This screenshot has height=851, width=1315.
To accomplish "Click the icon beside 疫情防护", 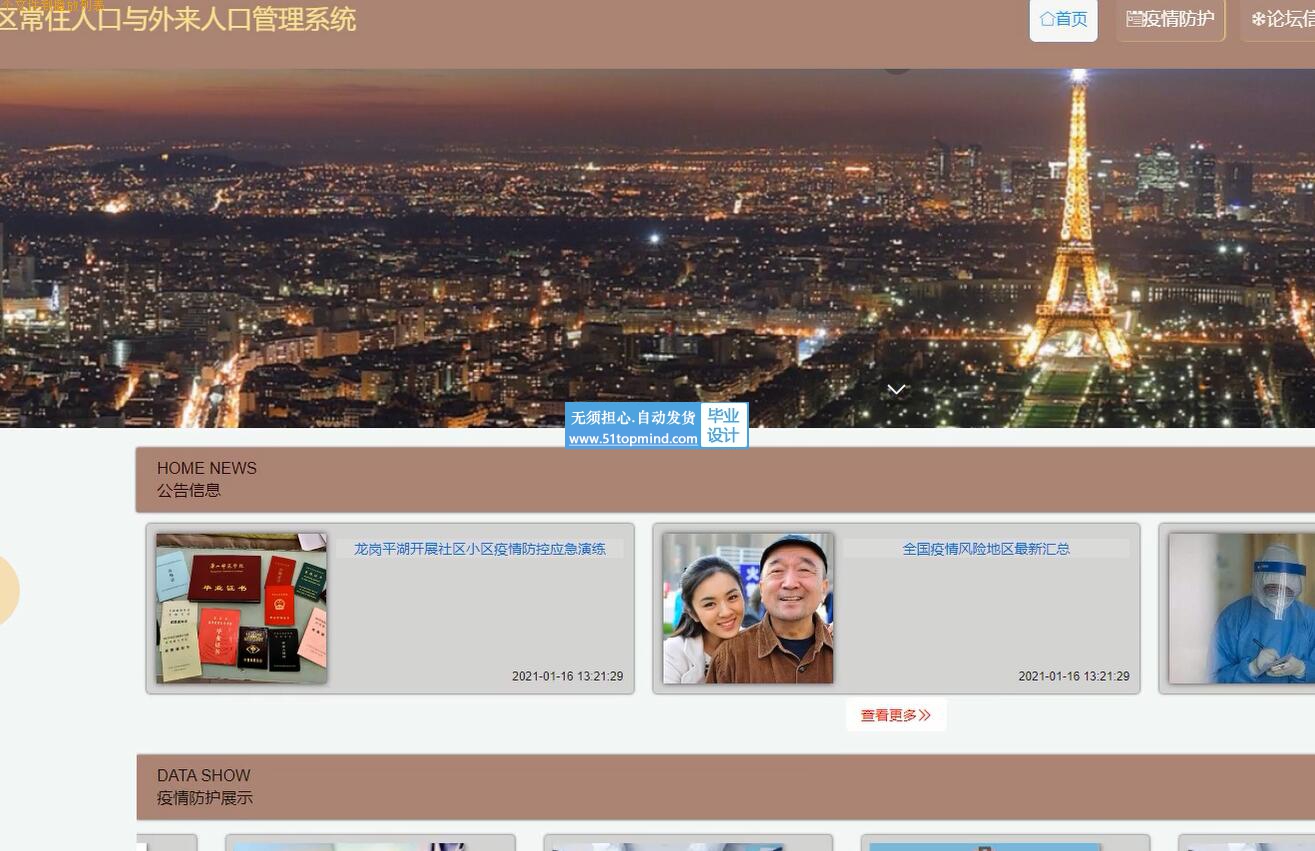I will tap(1134, 19).
